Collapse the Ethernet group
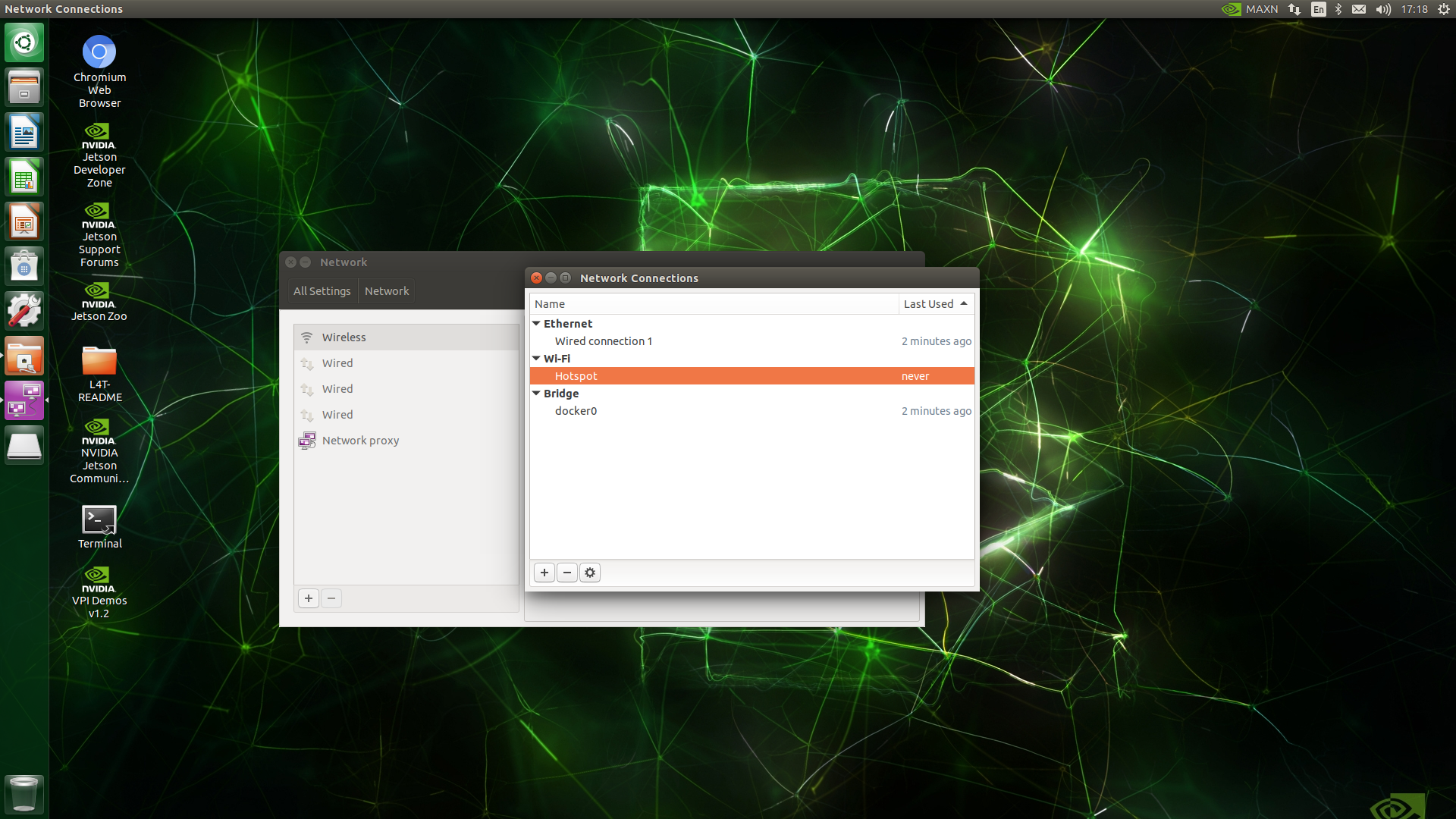The width and height of the screenshot is (1456, 819). (536, 323)
